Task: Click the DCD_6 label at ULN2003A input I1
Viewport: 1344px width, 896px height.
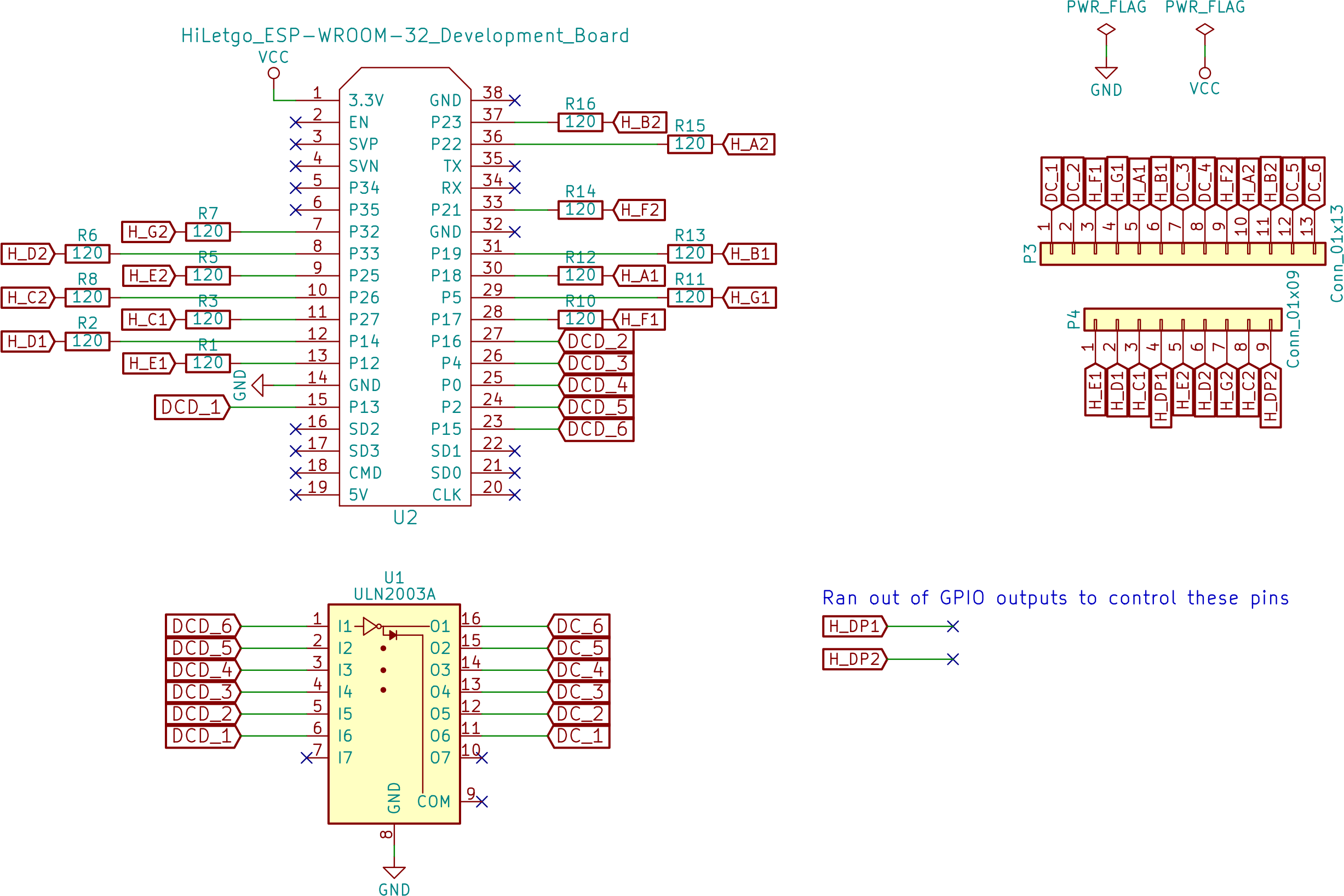Action: click(x=202, y=627)
